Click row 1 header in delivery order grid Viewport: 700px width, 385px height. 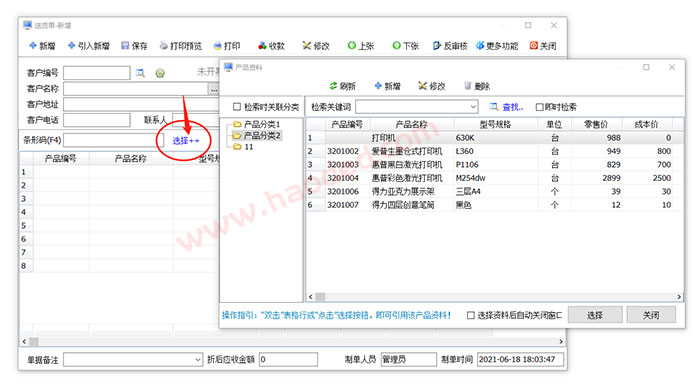click(26, 172)
